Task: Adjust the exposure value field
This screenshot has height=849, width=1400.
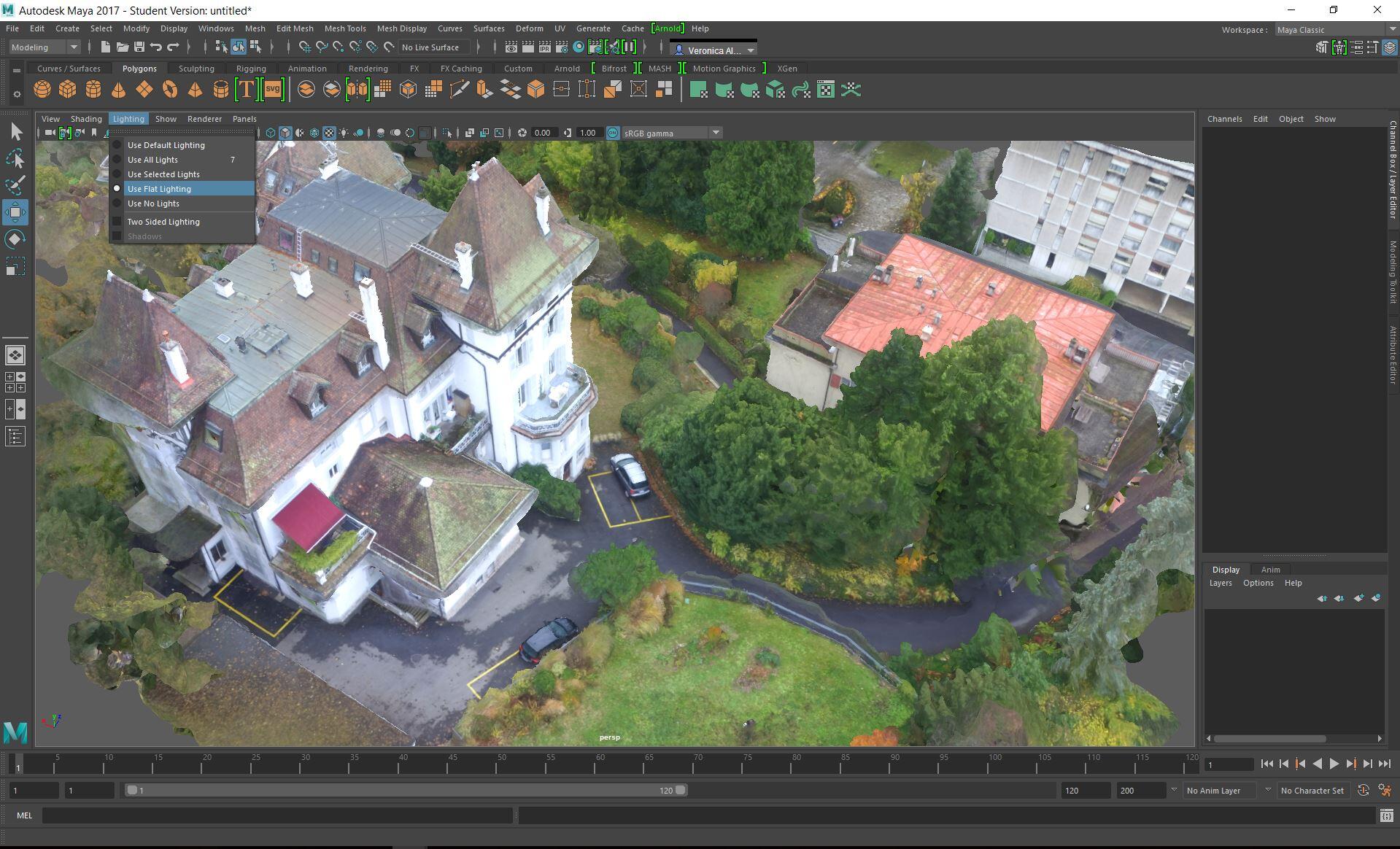Action: click(543, 133)
